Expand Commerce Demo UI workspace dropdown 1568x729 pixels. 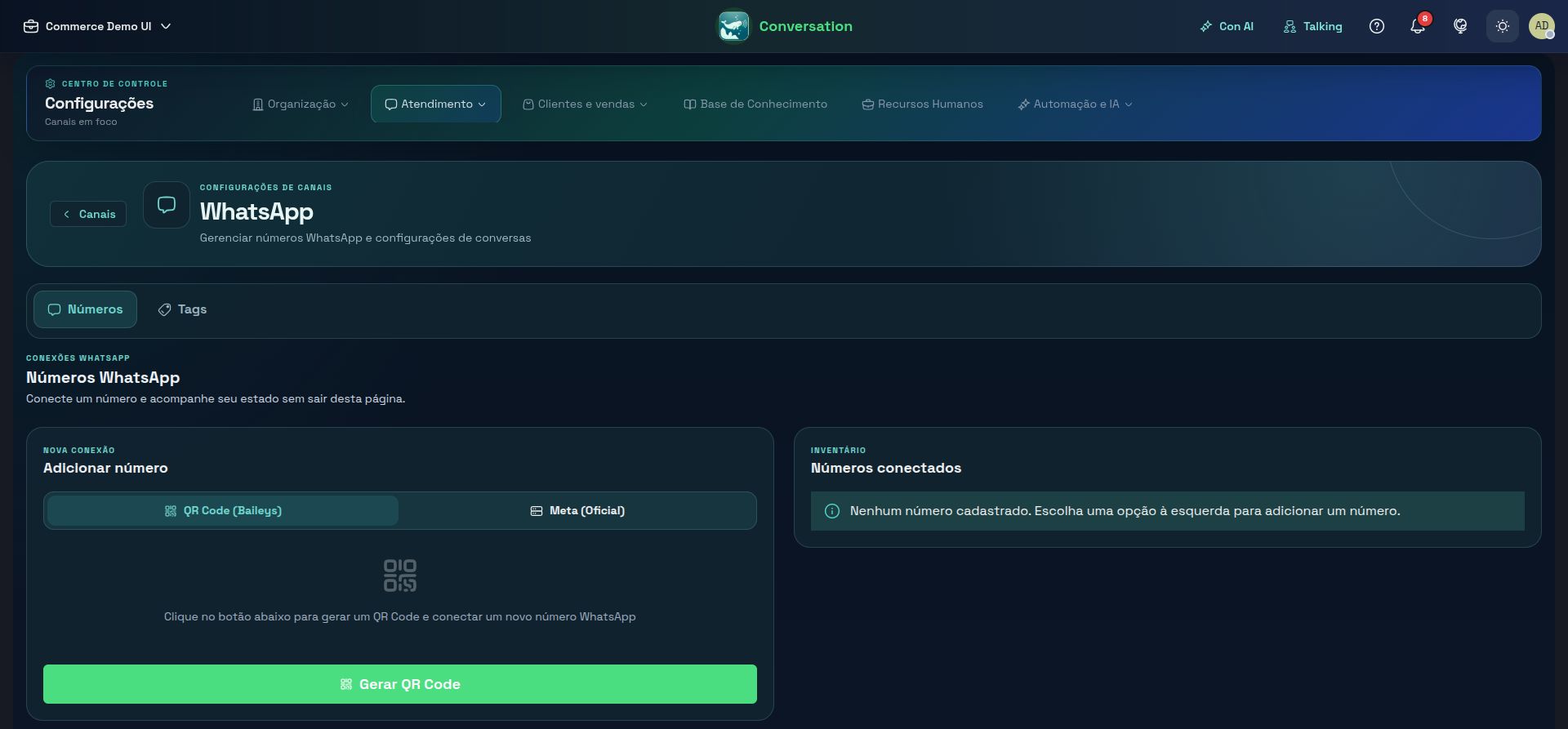[97, 26]
